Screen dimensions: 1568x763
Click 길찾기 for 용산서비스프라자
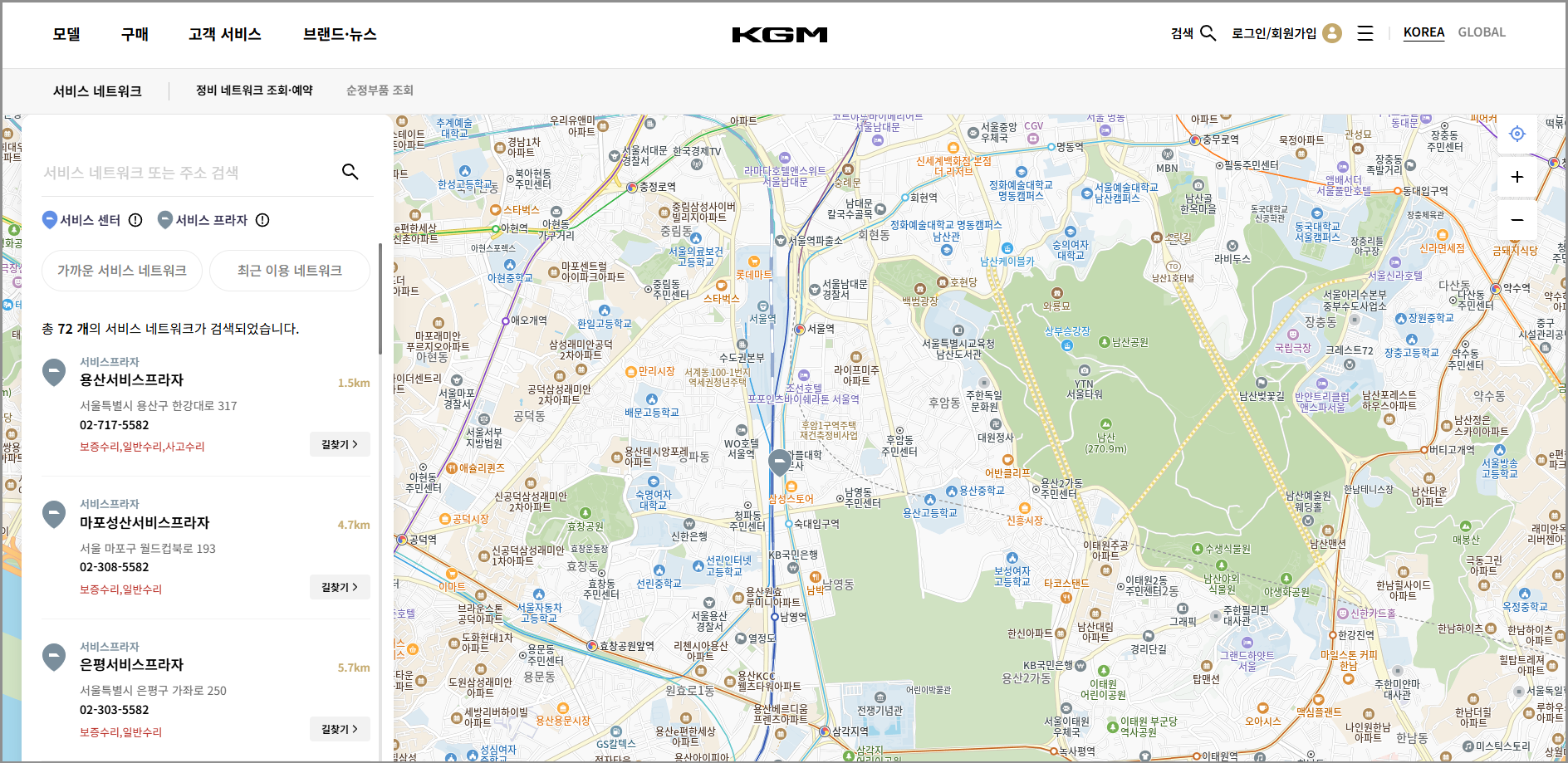(x=340, y=444)
